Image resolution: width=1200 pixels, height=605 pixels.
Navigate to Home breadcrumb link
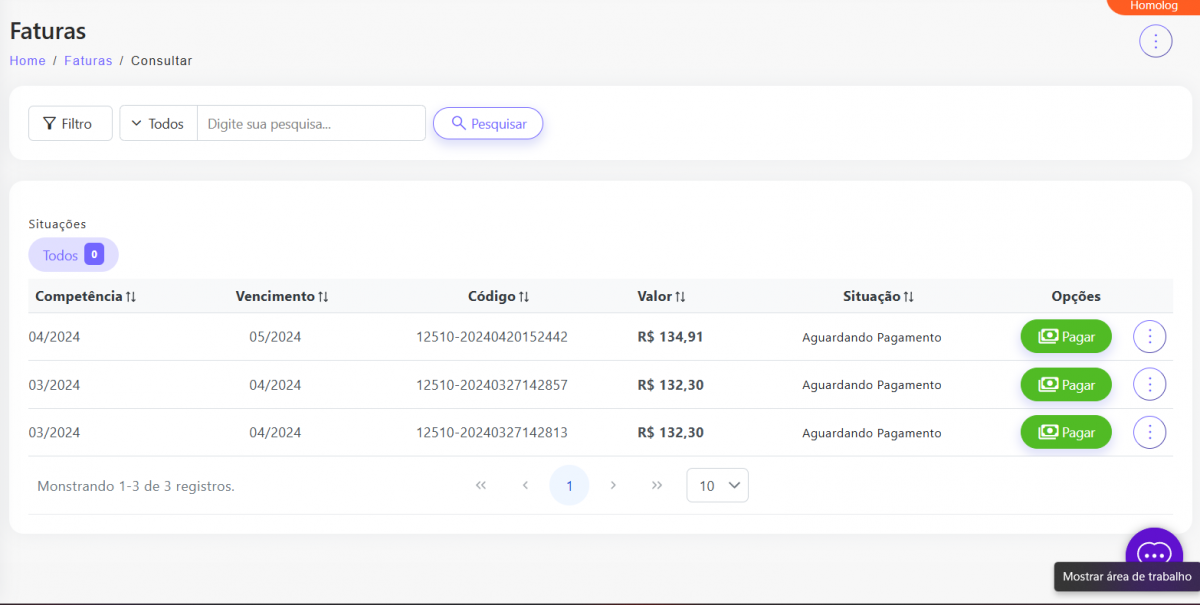point(27,61)
